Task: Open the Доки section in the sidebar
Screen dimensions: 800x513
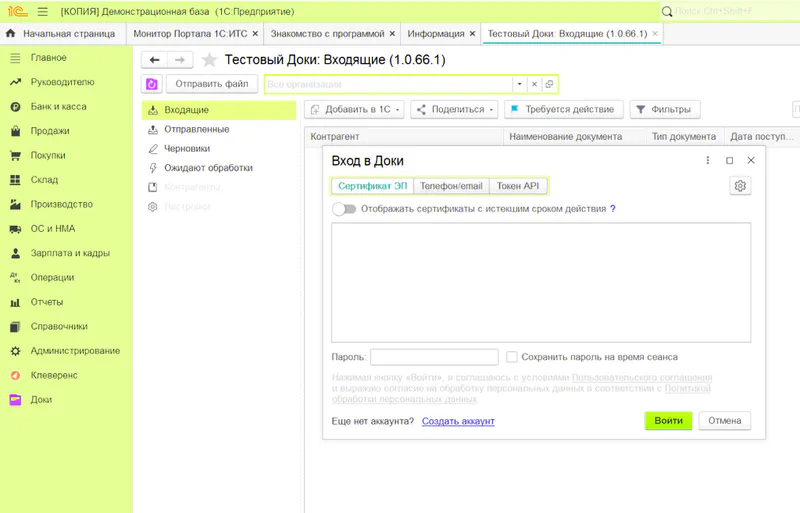Action: [41, 399]
